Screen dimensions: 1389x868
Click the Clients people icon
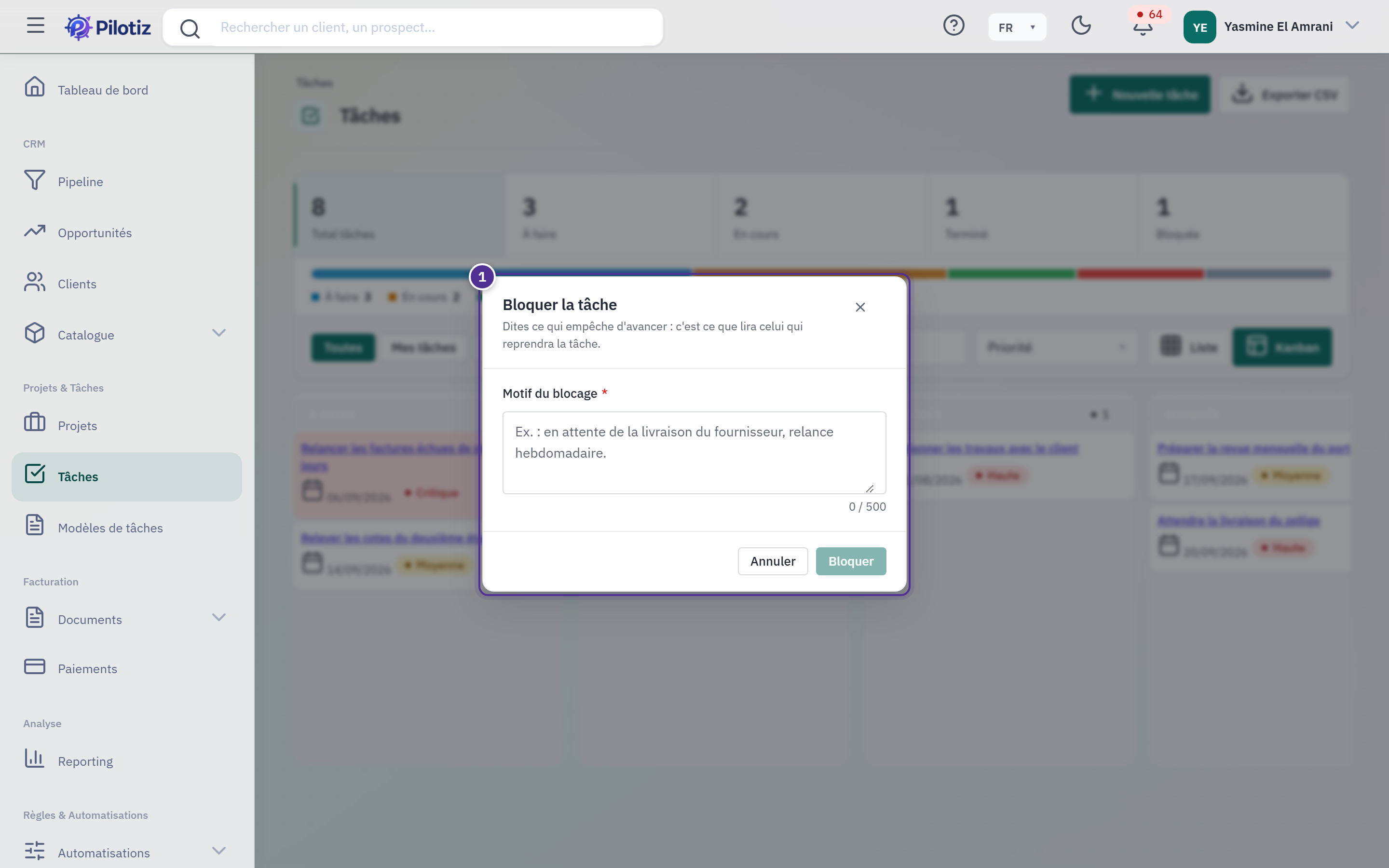34,282
